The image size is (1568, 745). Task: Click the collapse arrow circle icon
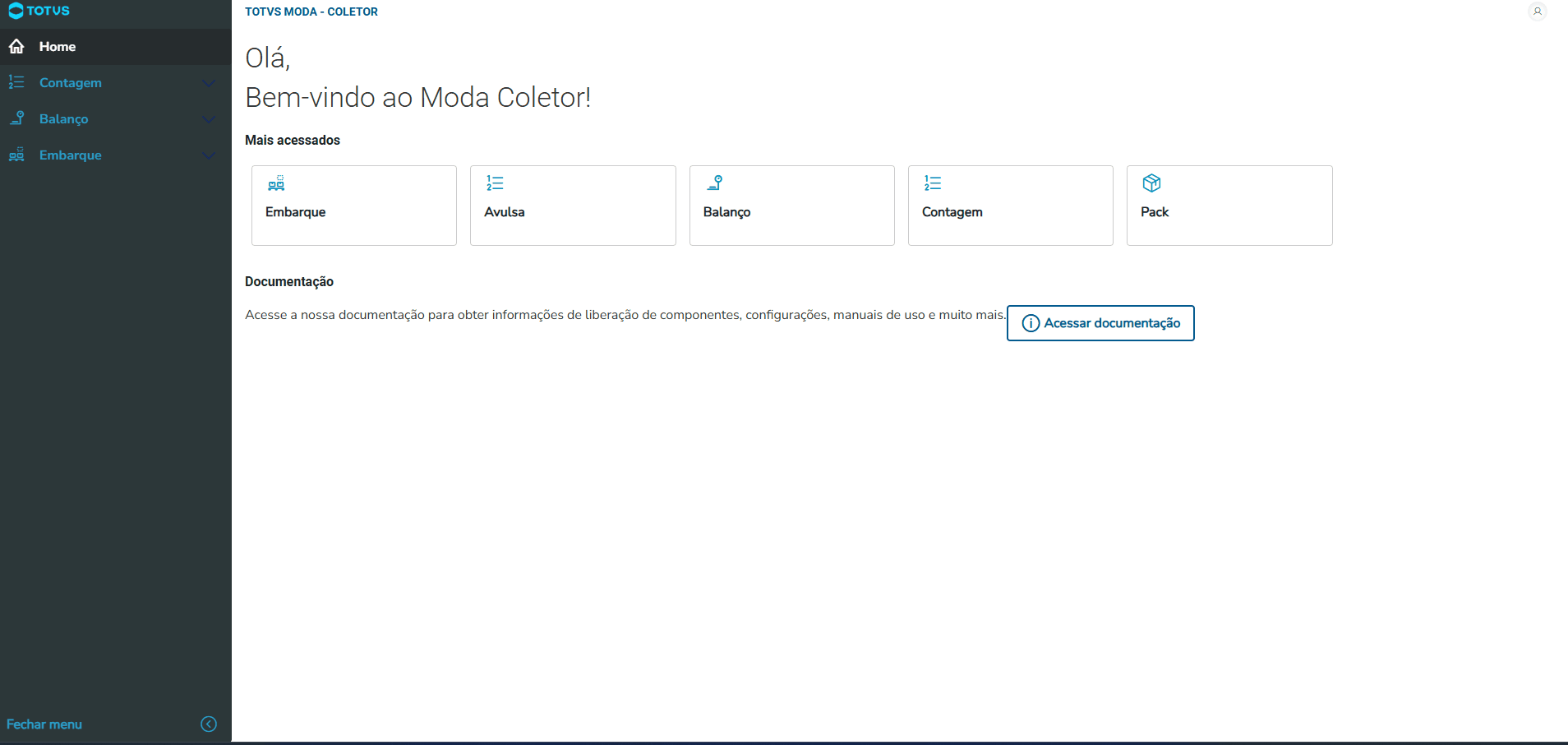[x=209, y=724]
